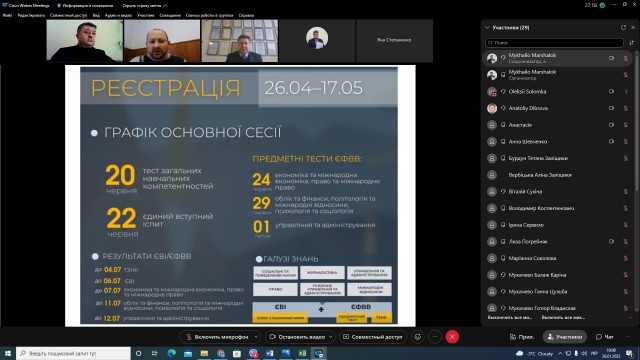Click Яна Степаненко video tile

tap(394, 40)
